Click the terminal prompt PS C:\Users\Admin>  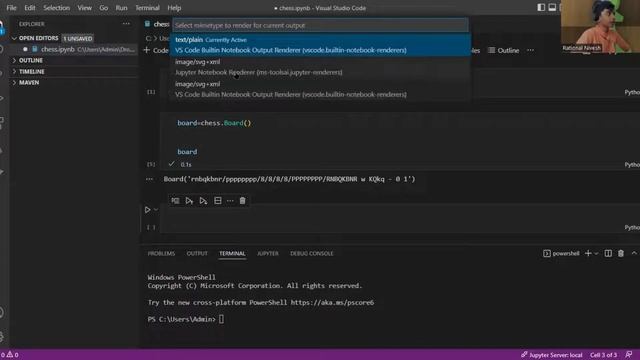coord(182,319)
